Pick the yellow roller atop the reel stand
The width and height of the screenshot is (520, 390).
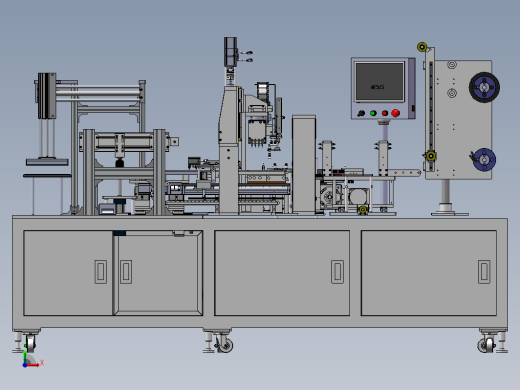pos(422,47)
